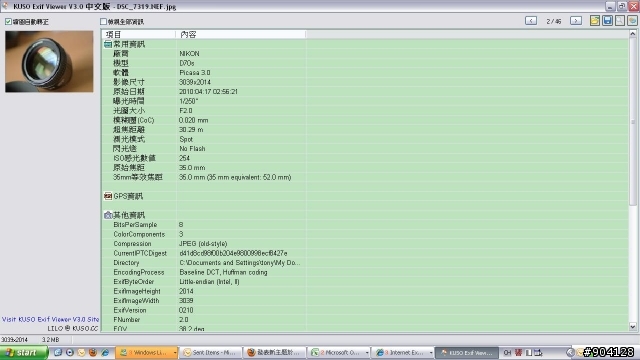Viewport: 640px width, 360px height.
Task: Expand hidden system tray icons arrow
Action: click(570, 353)
